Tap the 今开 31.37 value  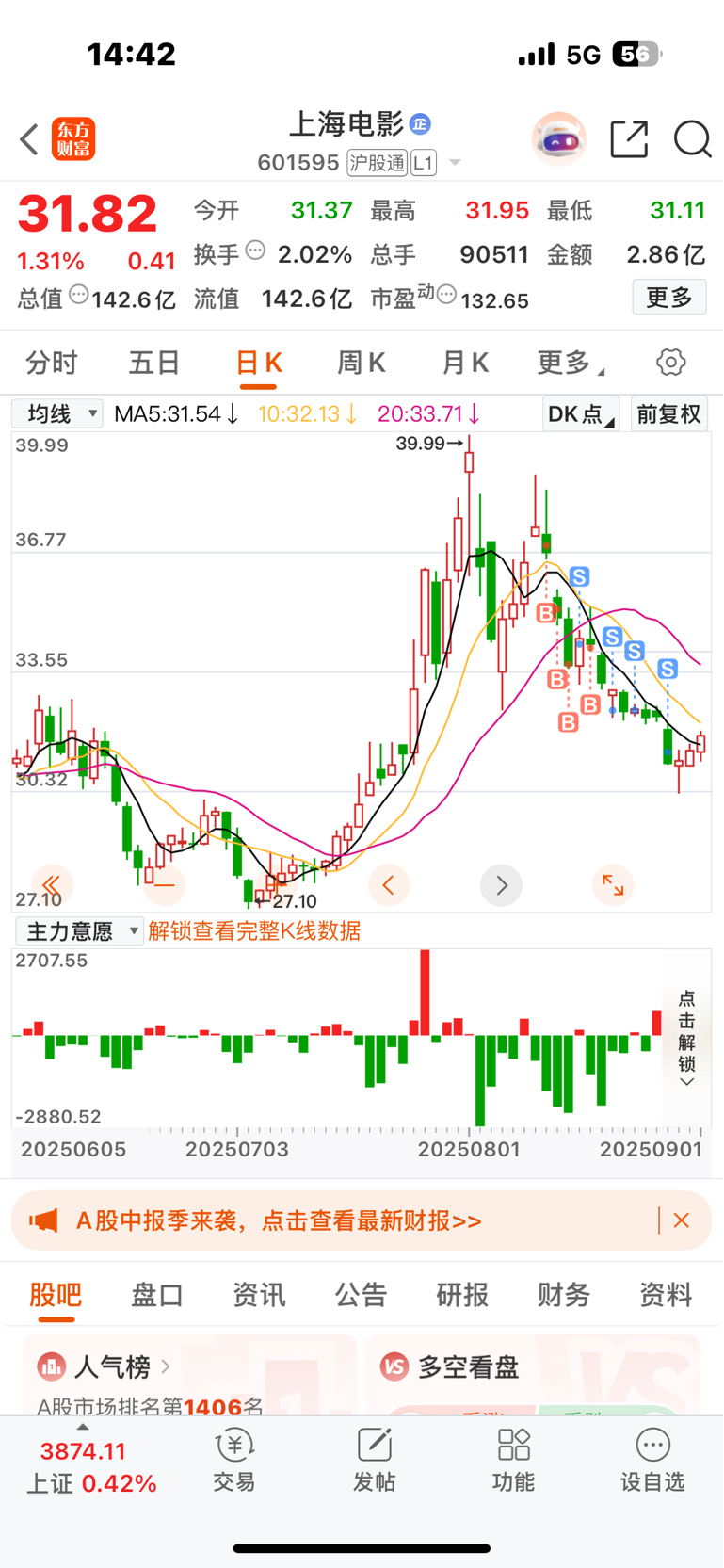321,210
